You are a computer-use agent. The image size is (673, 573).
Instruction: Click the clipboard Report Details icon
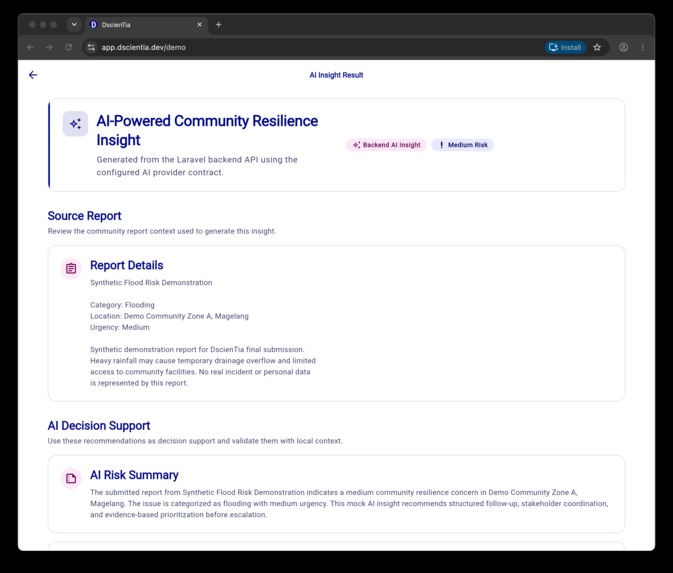(71, 269)
